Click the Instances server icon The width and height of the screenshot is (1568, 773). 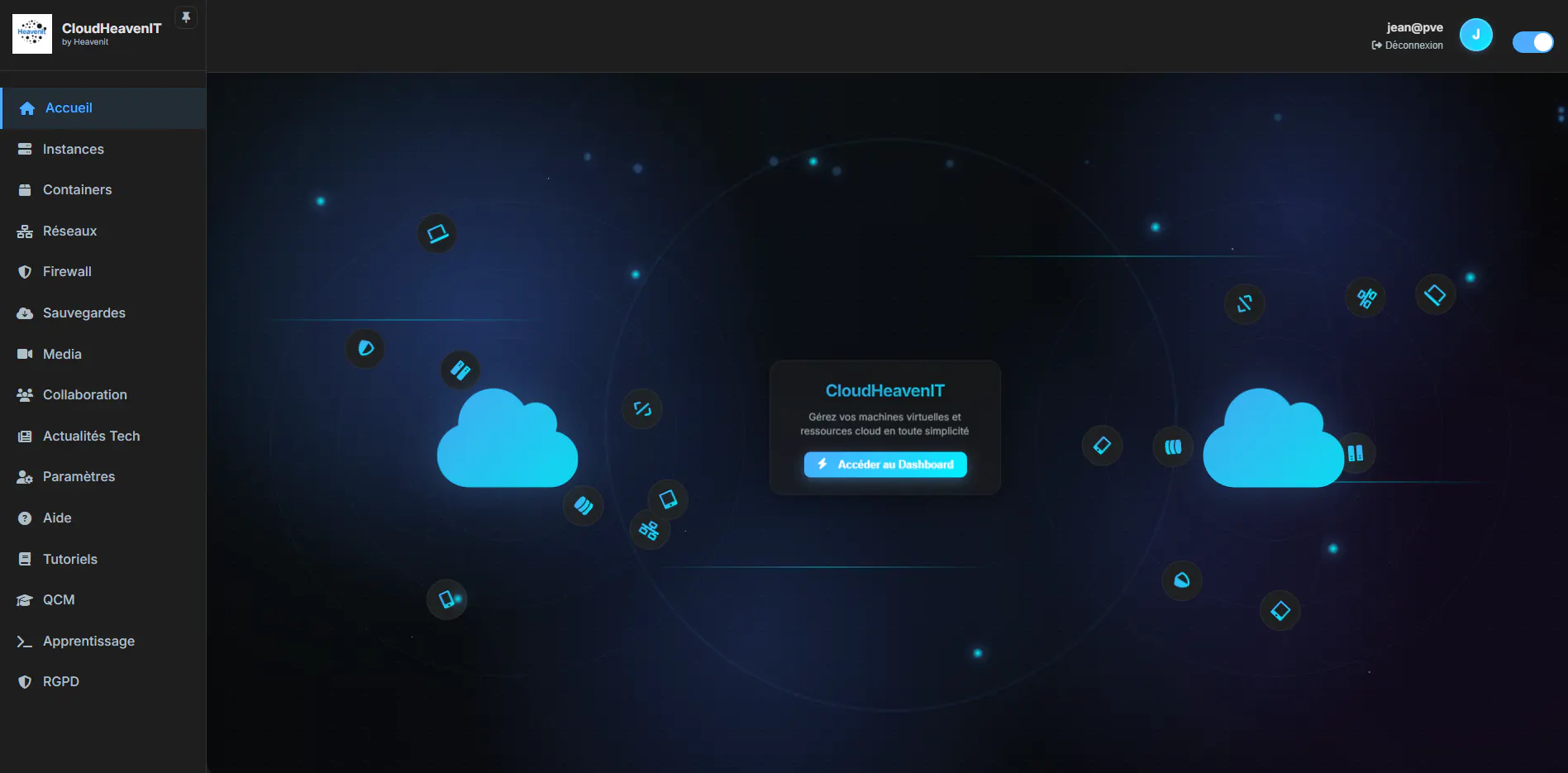pyautogui.click(x=25, y=150)
